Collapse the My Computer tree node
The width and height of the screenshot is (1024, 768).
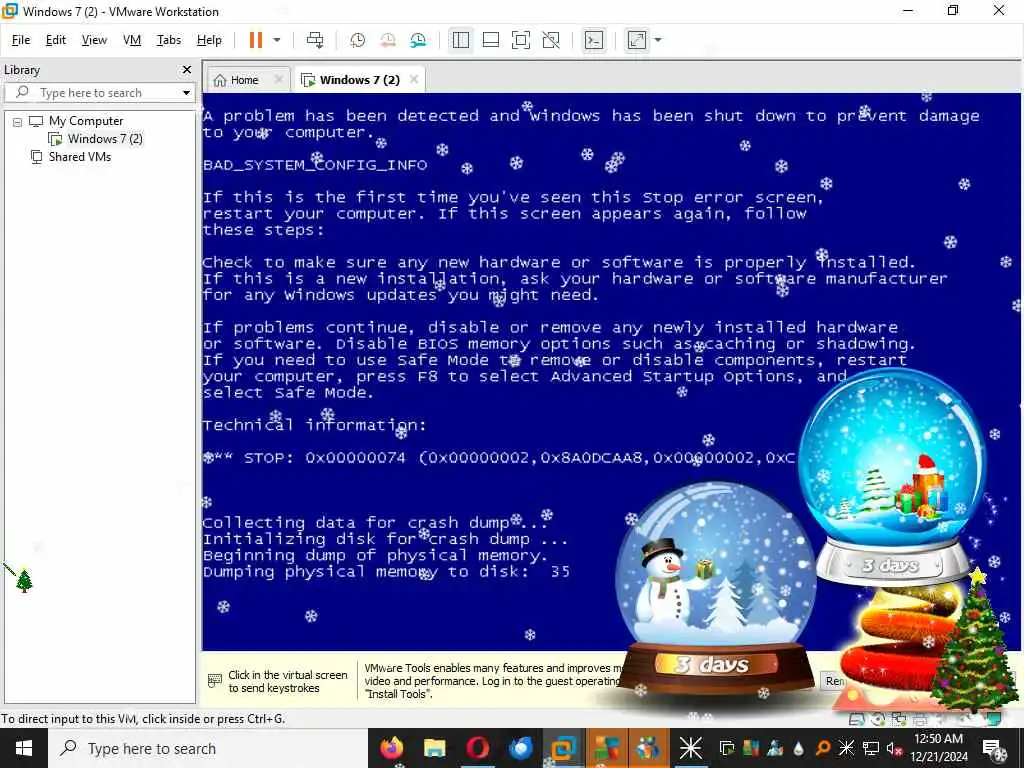click(x=18, y=121)
